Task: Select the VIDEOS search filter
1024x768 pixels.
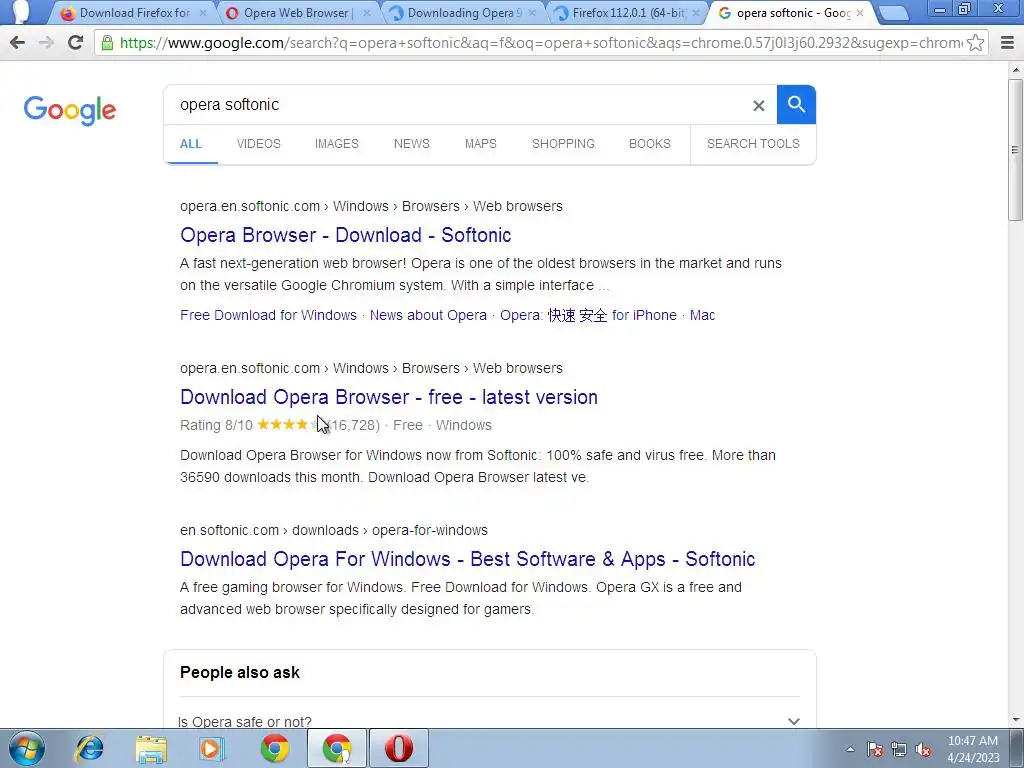Action: pyautogui.click(x=259, y=144)
